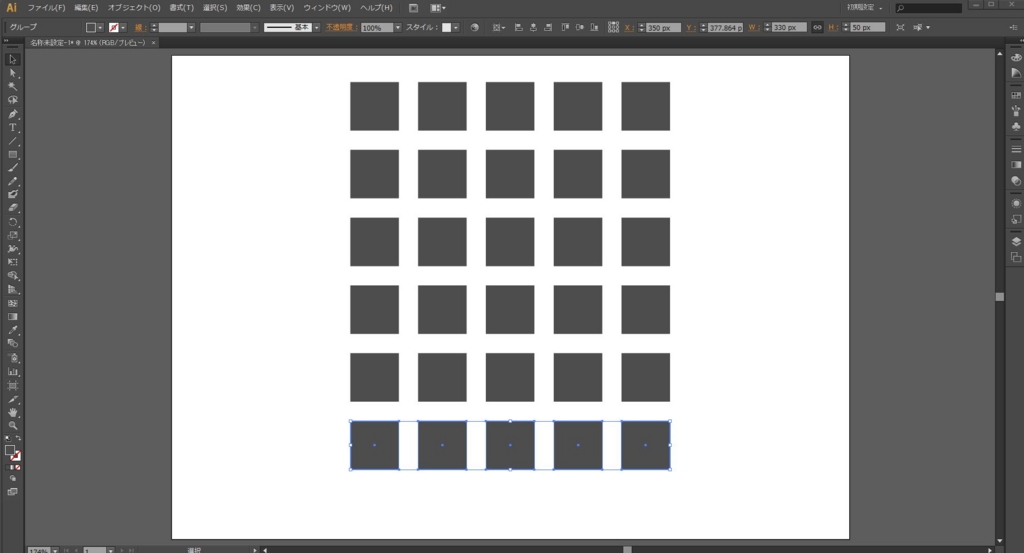Select the Eraser tool
The height and width of the screenshot is (553, 1024).
point(12,208)
